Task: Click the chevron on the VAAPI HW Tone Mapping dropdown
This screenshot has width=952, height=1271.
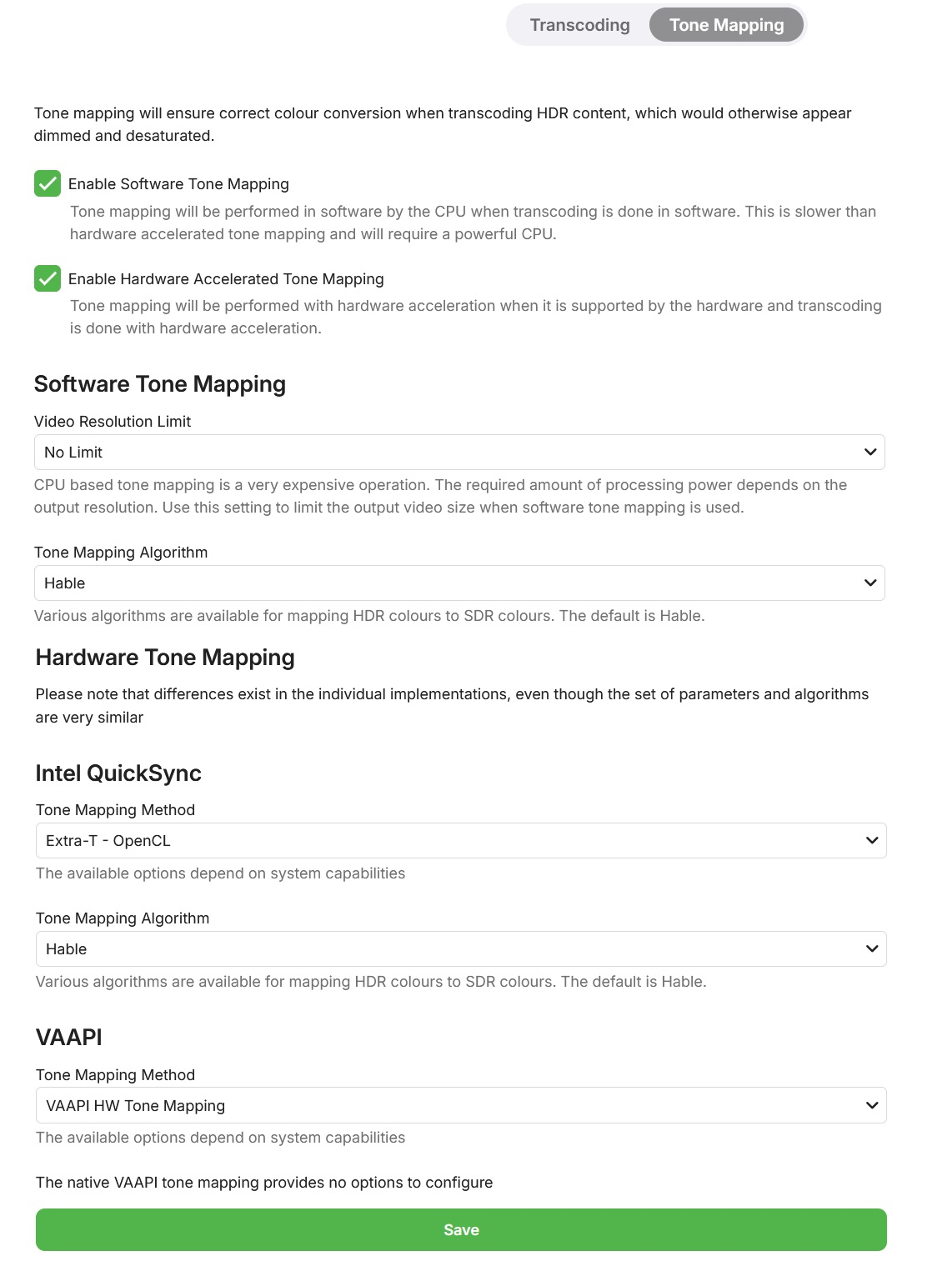Action: tap(872, 1106)
